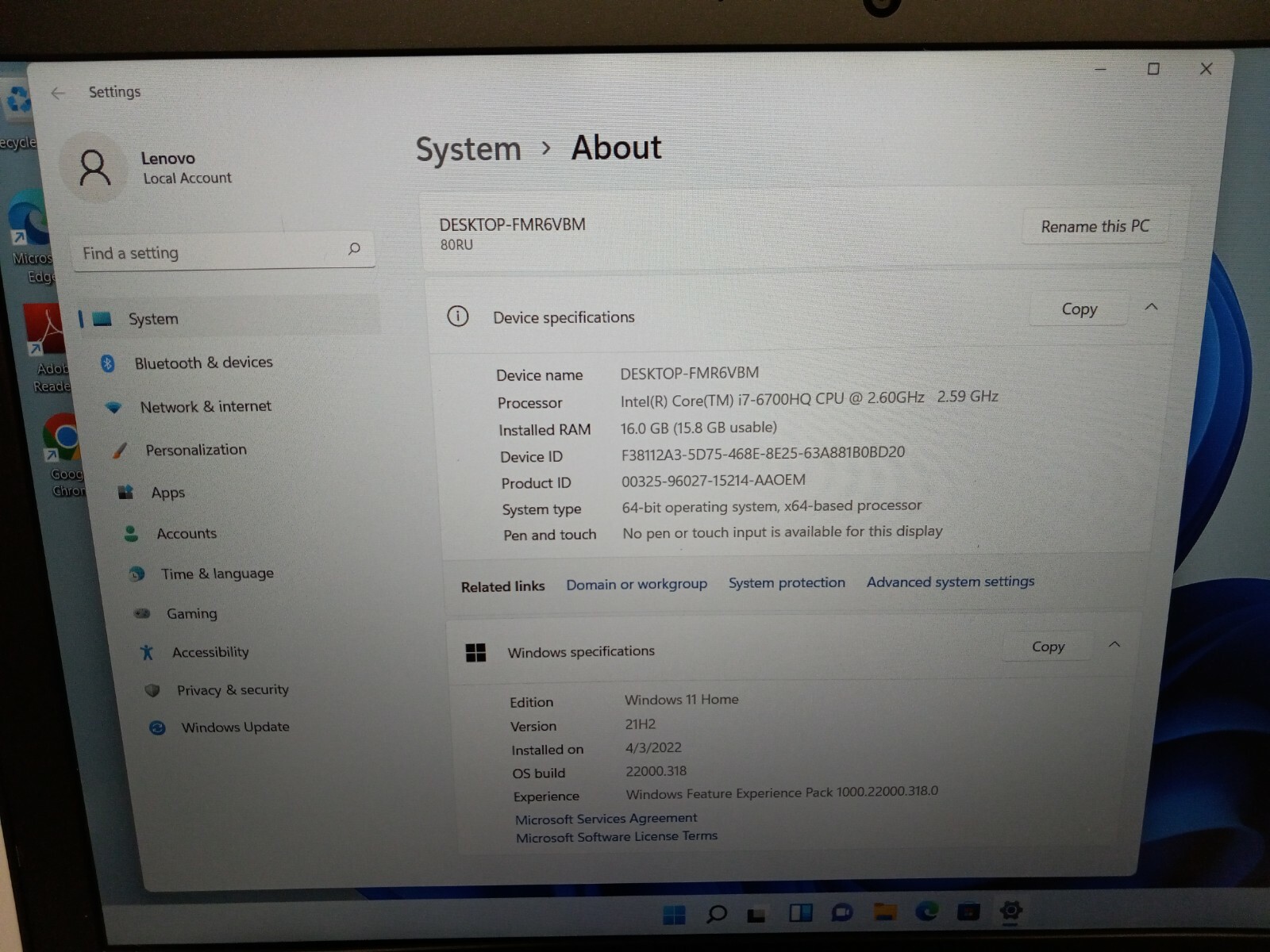Viewport: 1270px width, 952px height.
Task: Open Accounts settings
Action: coord(186,534)
